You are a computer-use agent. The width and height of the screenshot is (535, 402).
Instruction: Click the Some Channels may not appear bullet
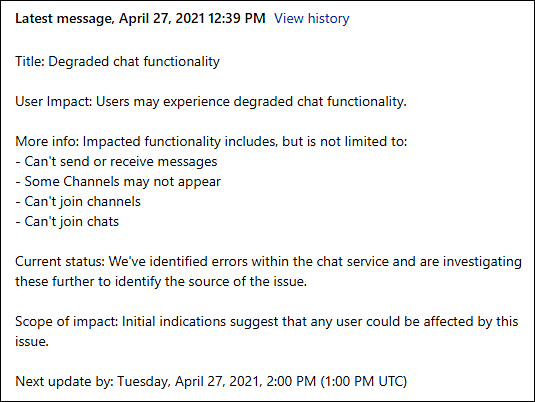[x=118, y=182]
